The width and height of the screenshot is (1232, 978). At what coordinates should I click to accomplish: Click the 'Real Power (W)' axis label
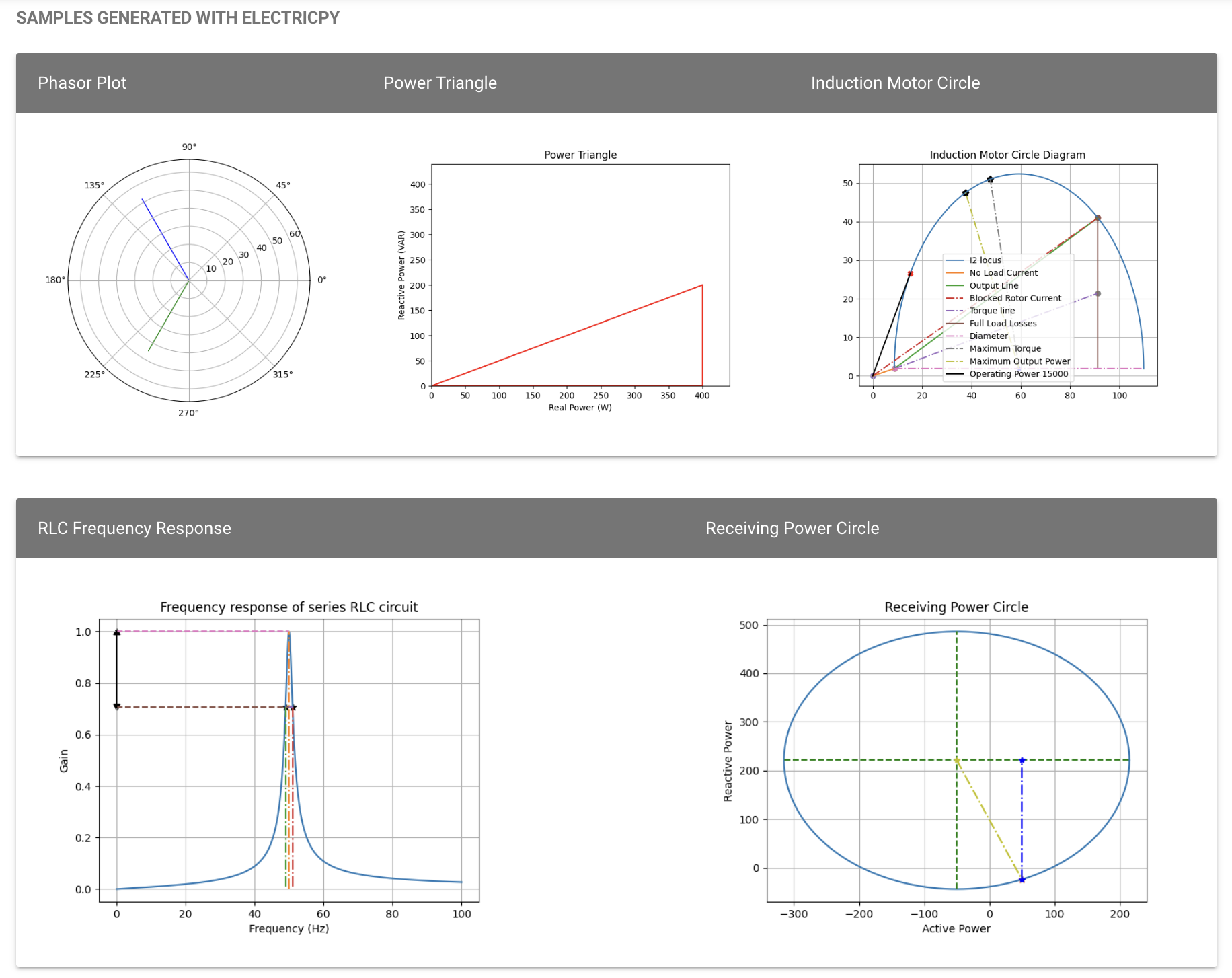pyautogui.click(x=580, y=408)
